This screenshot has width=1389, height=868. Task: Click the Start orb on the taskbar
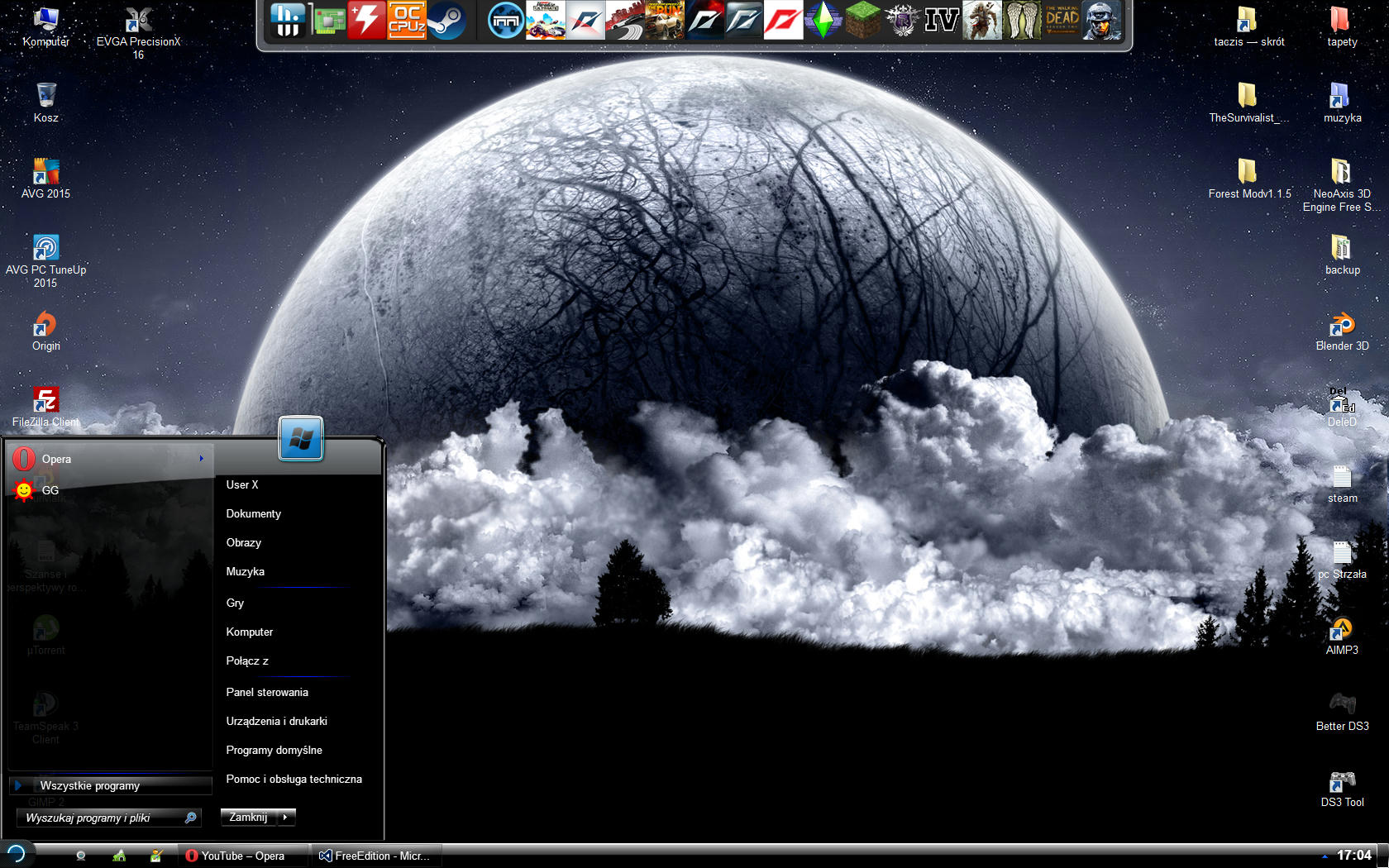coord(16,855)
